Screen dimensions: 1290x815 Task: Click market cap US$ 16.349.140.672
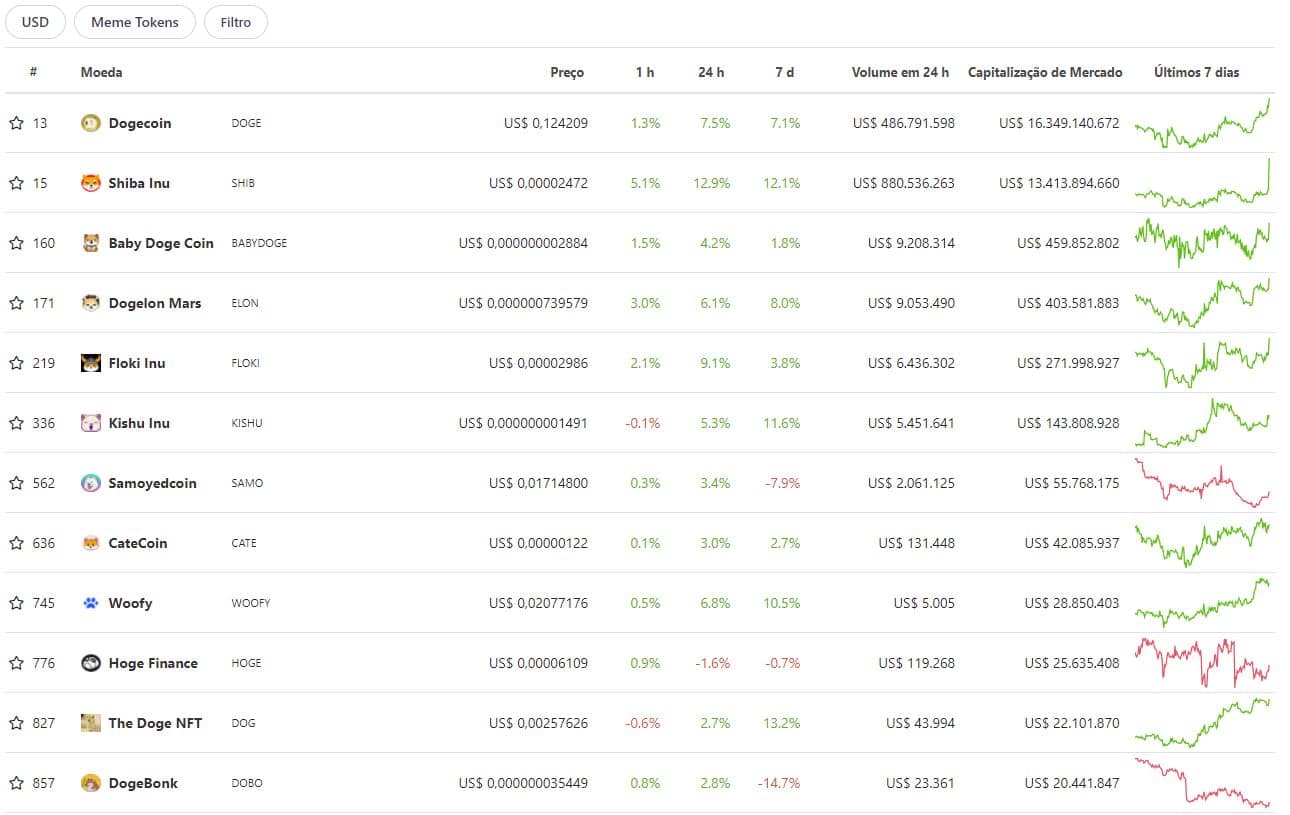pyautogui.click(x=1059, y=123)
